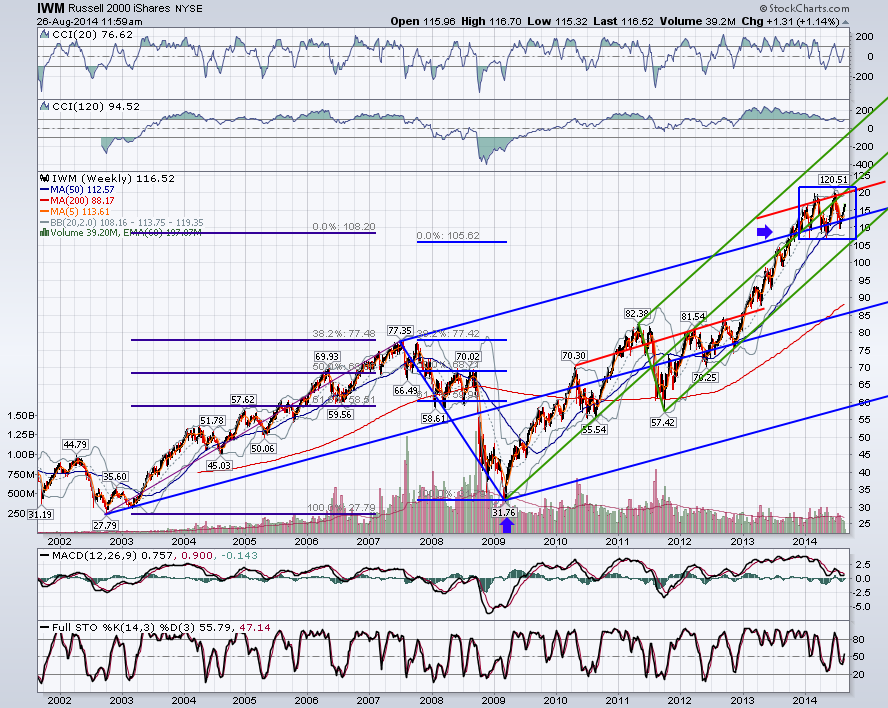Click the area-chart icon beside CCI(120)
The height and width of the screenshot is (708, 888).
tap(45, 106)
